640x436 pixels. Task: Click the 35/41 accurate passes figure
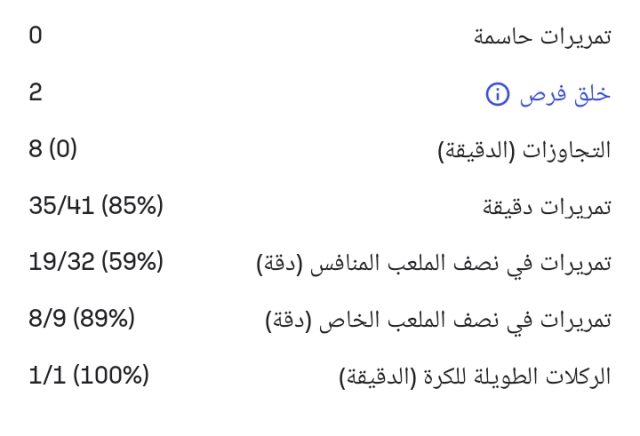point(57,207)
